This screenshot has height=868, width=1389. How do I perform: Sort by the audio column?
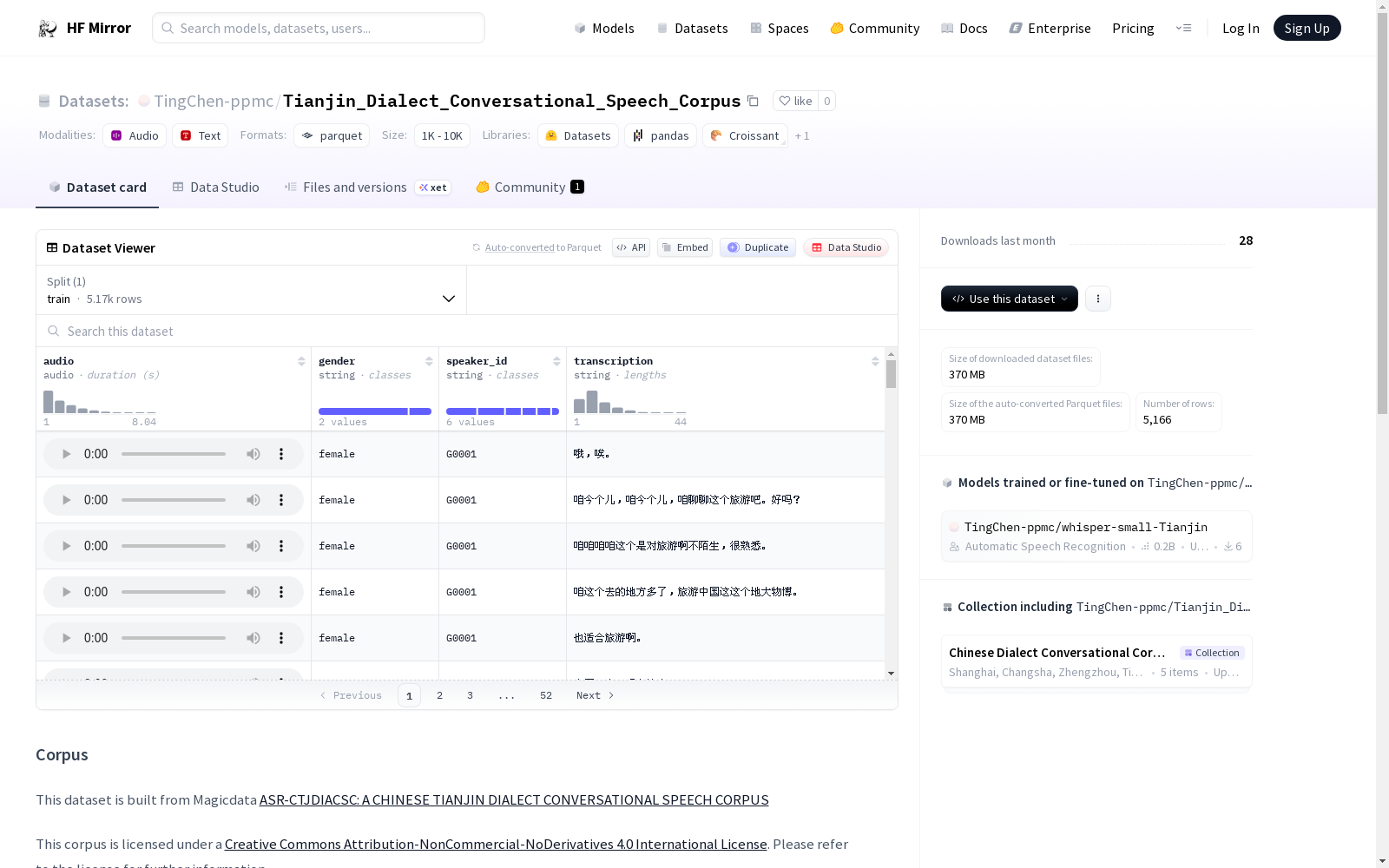tap(301, 361)
